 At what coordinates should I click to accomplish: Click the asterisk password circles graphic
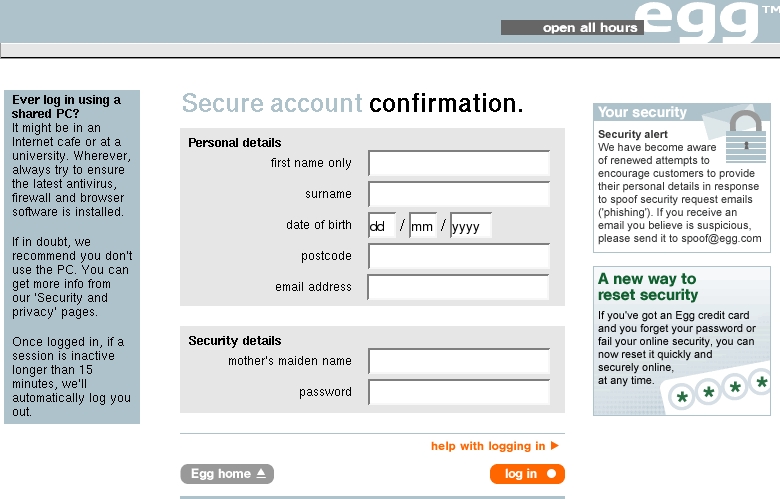719,392
